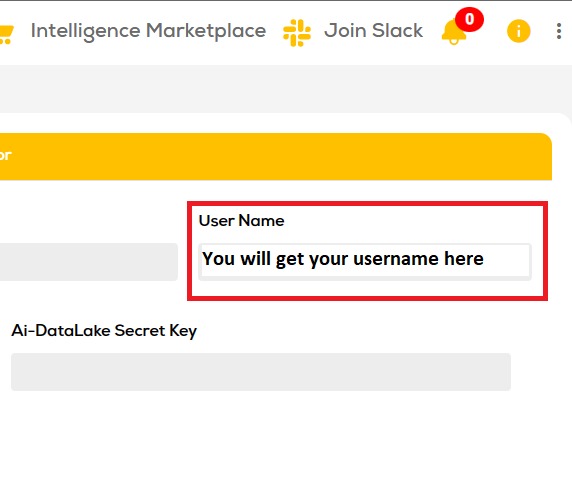This screenshot has width=572, height=500.
Task: Click the yellow shopping cart icon
Action: point(6,35)
